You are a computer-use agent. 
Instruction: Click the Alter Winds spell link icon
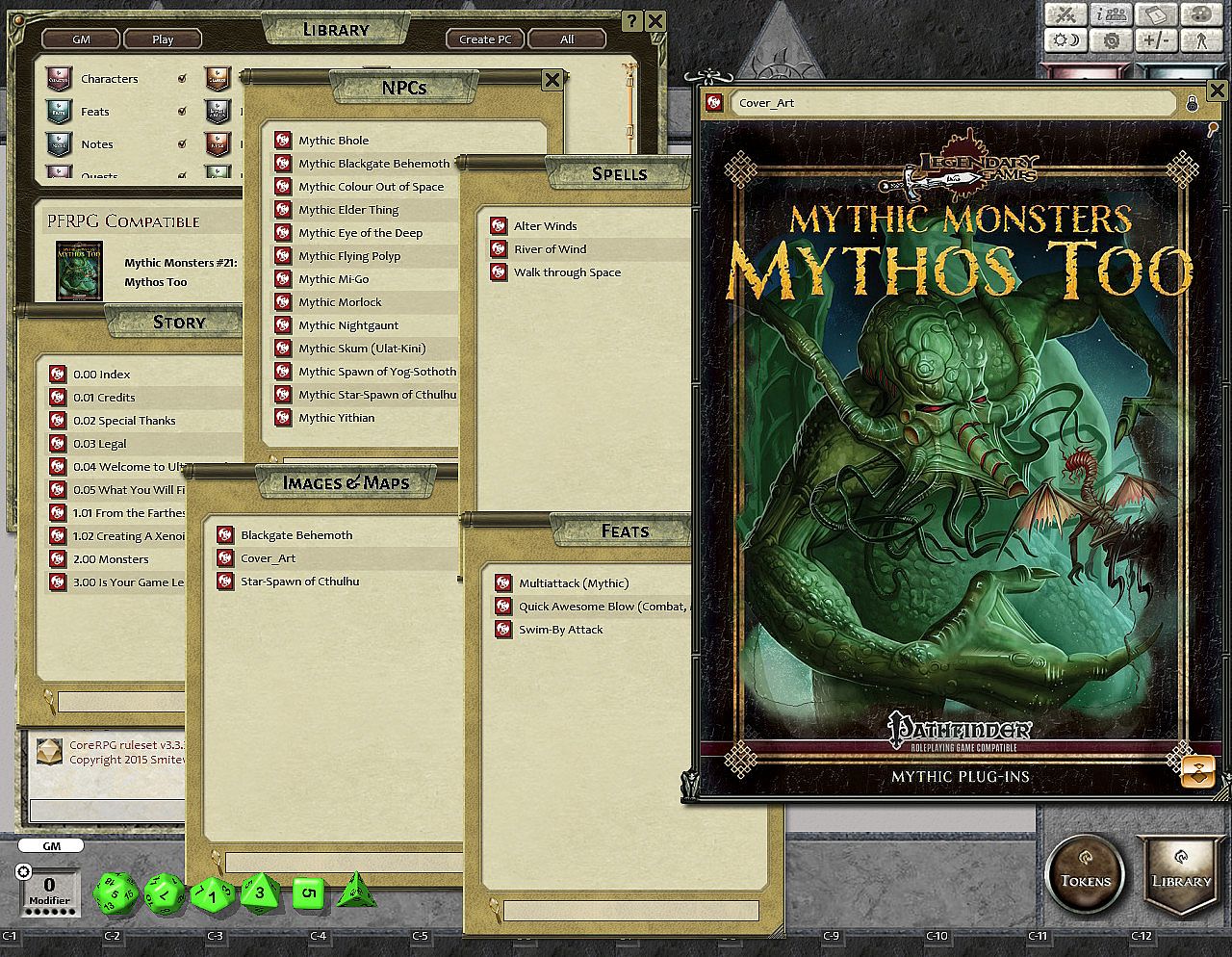point(499,226)
